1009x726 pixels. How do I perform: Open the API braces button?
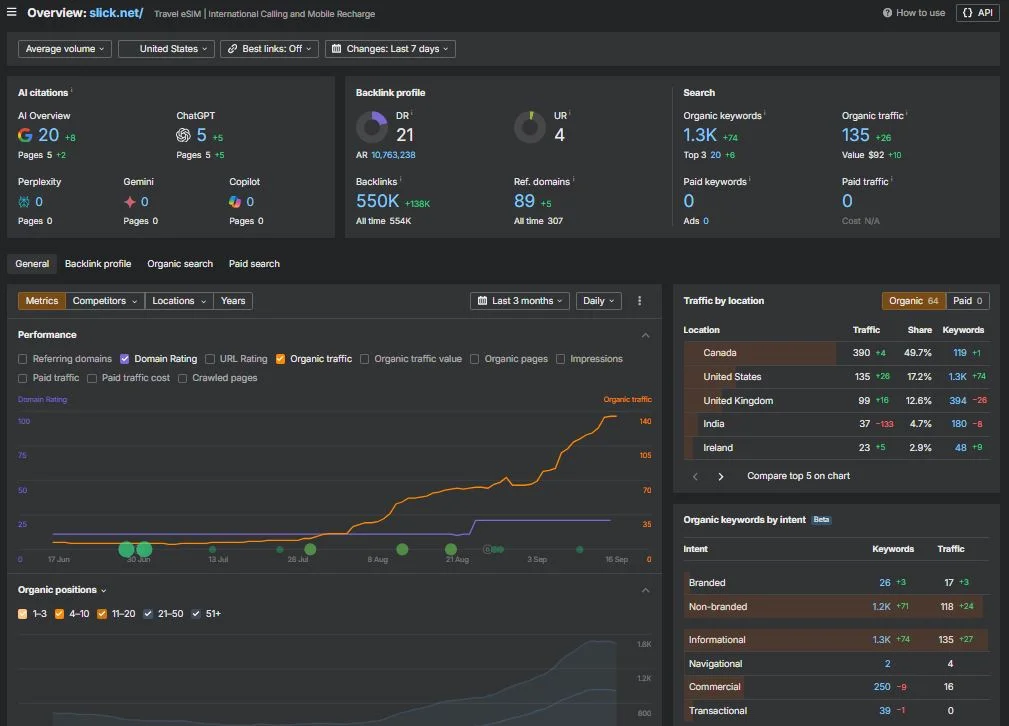977,13
